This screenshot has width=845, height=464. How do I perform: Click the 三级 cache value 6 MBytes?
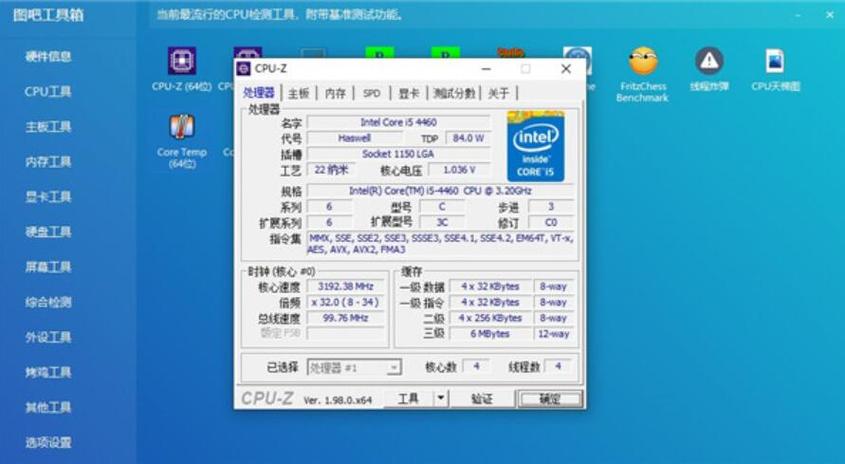coord(490,334)
